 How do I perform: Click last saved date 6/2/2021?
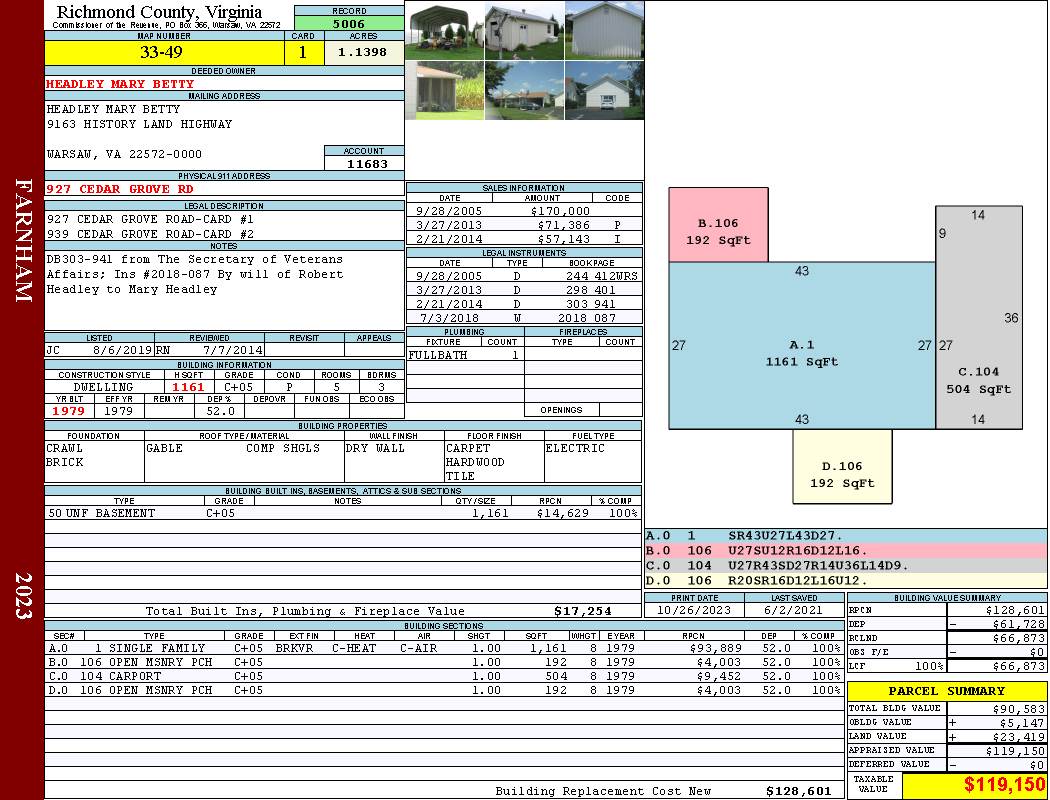point(794,610)
